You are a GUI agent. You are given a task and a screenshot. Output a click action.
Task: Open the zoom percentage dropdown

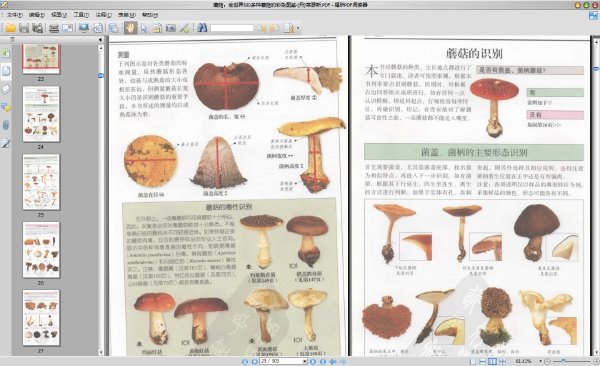[x=540, y=361]
